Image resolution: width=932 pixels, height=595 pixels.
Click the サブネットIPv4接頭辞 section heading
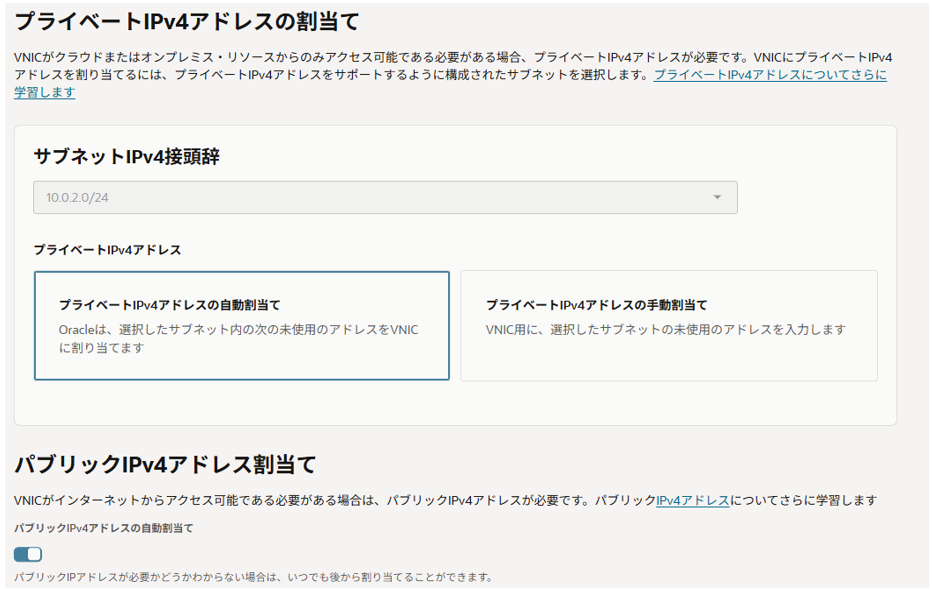tap(126, 156)
